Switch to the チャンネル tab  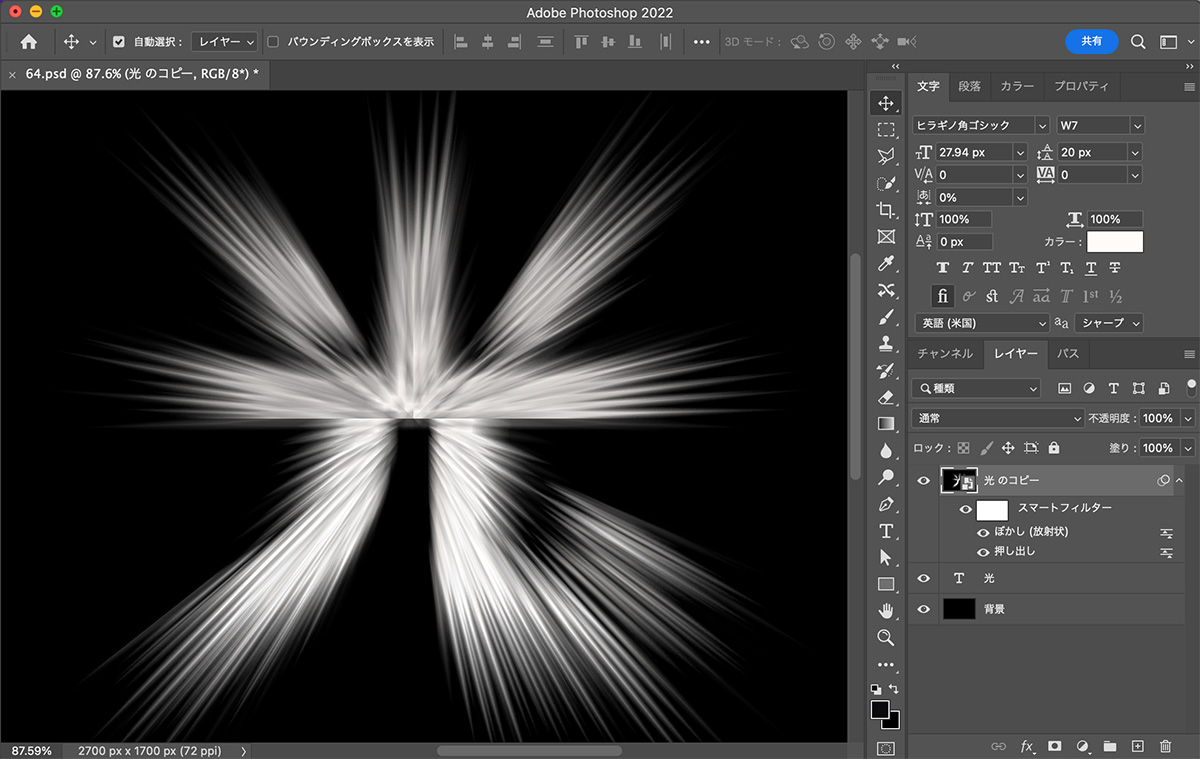945,354
